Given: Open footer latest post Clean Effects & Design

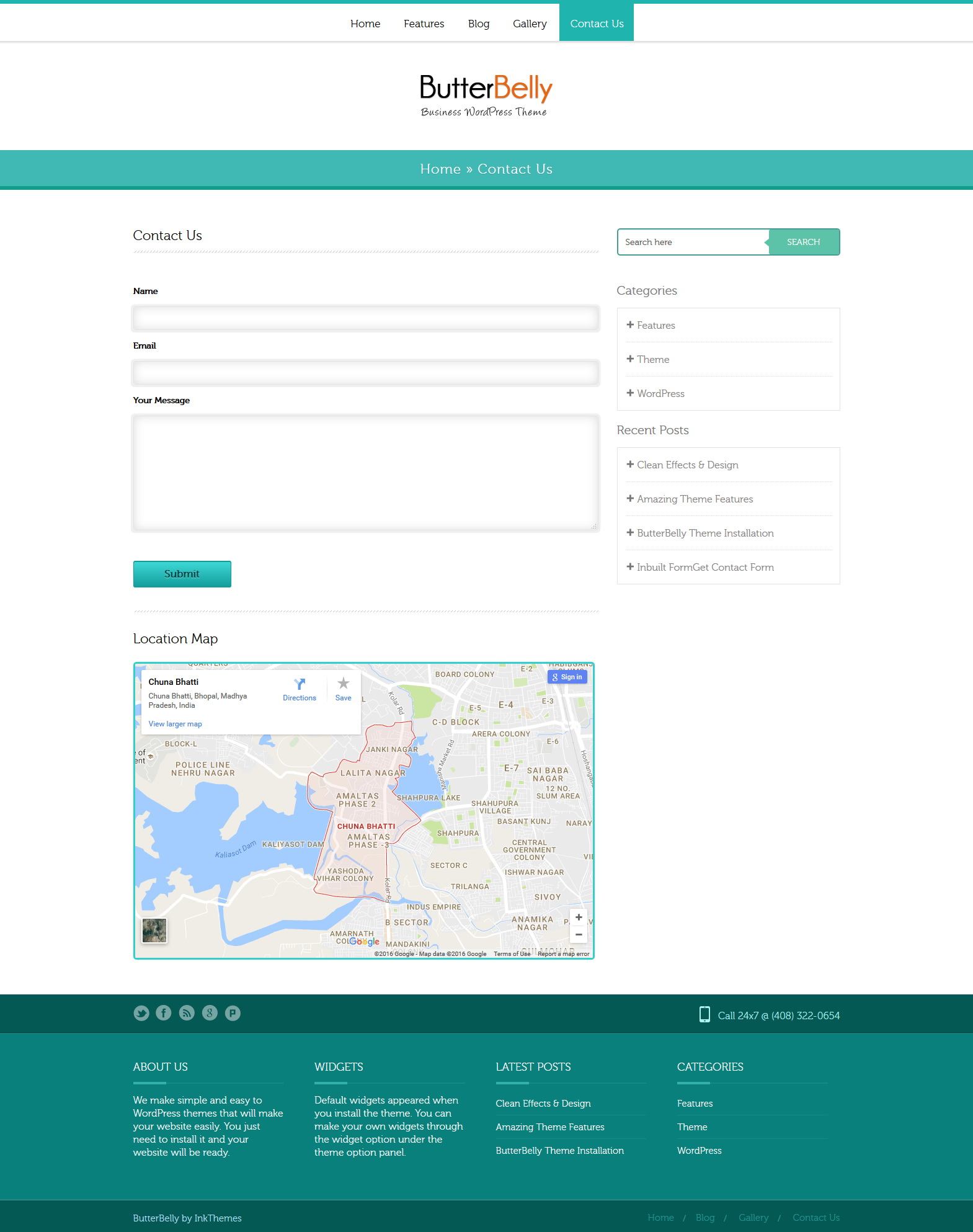Looking at the screenshot, I should (543, 1103).
